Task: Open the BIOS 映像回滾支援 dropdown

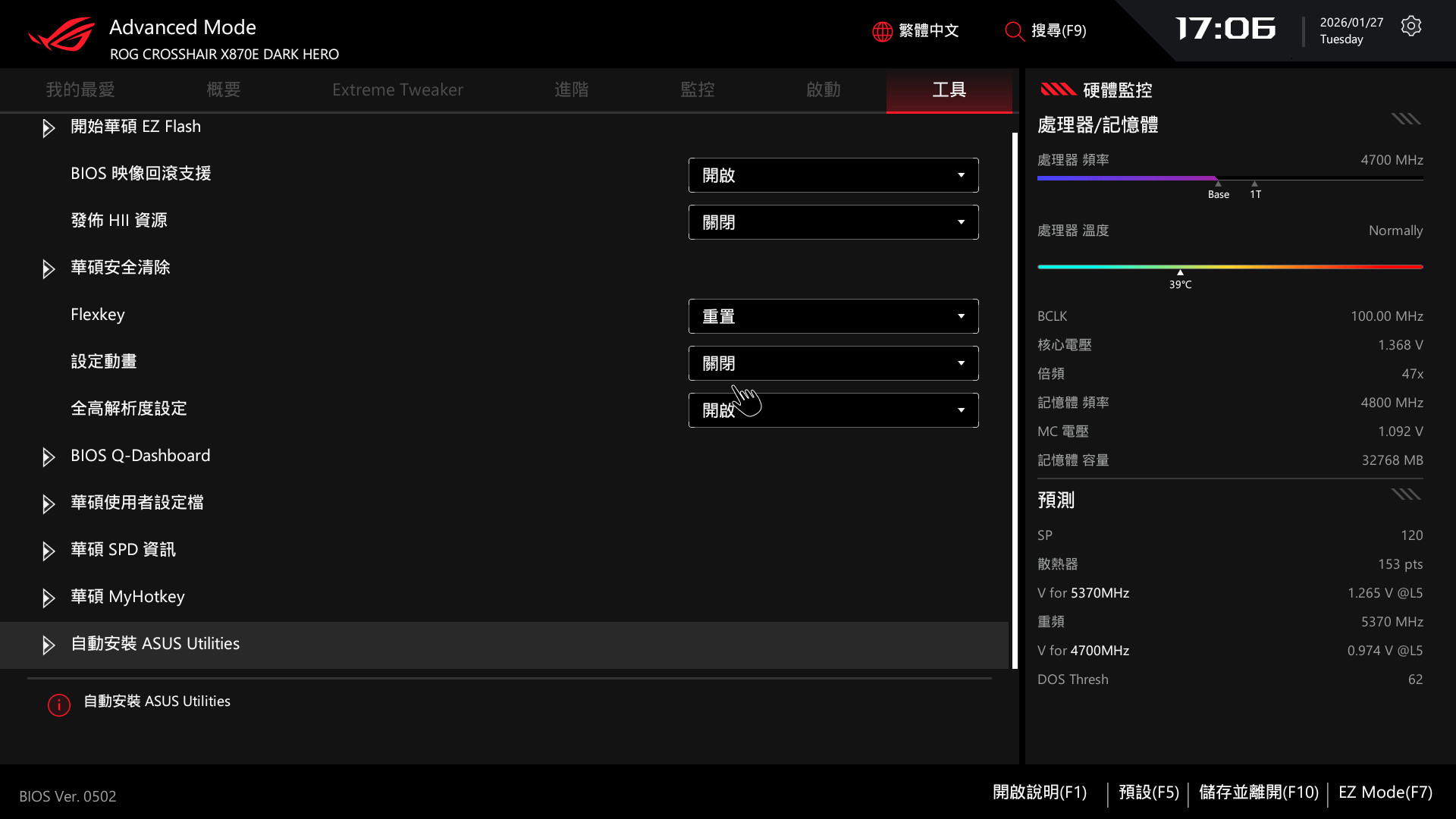Action: (x=833, y=175)
